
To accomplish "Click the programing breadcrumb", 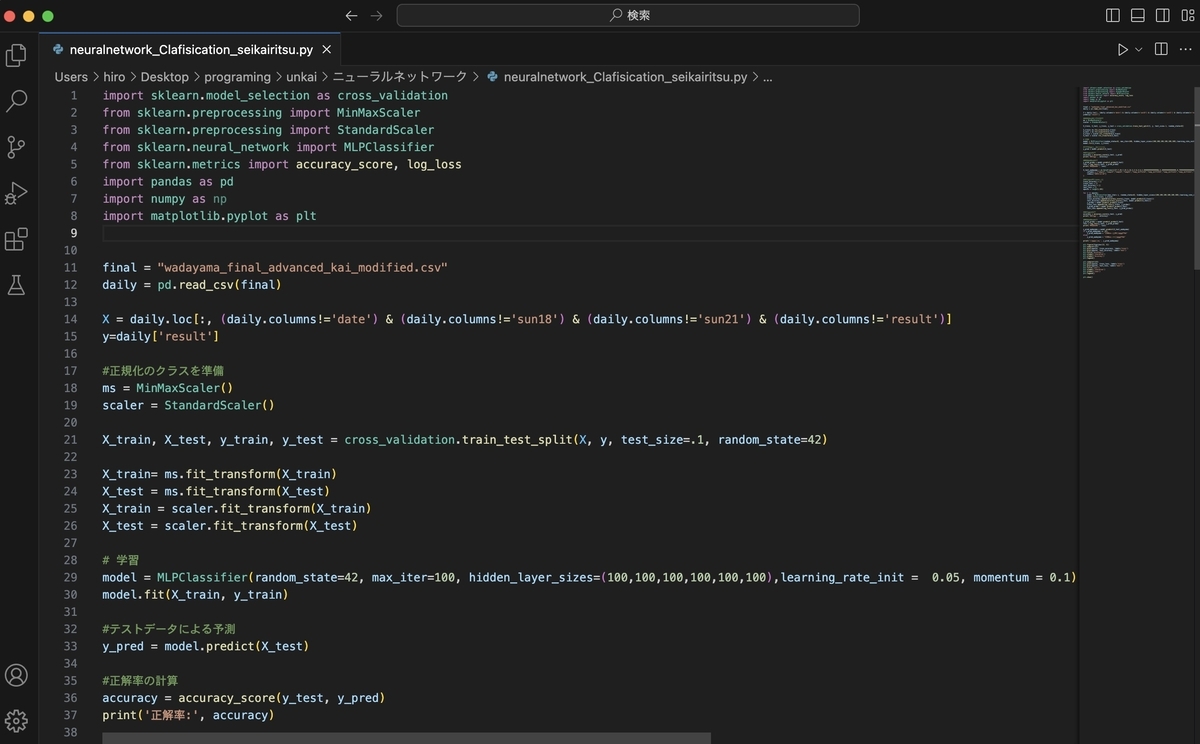I will pyautogui.click(x=238, y=77).
